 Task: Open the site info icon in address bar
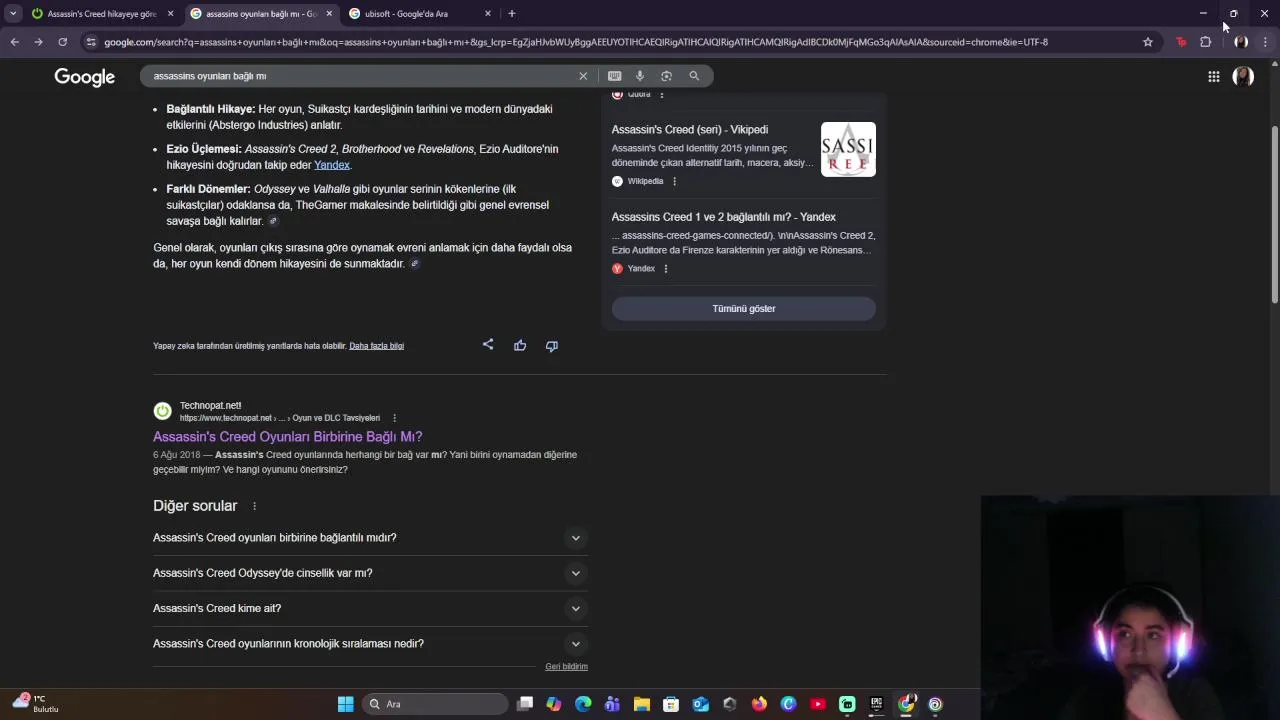(91, 42)
